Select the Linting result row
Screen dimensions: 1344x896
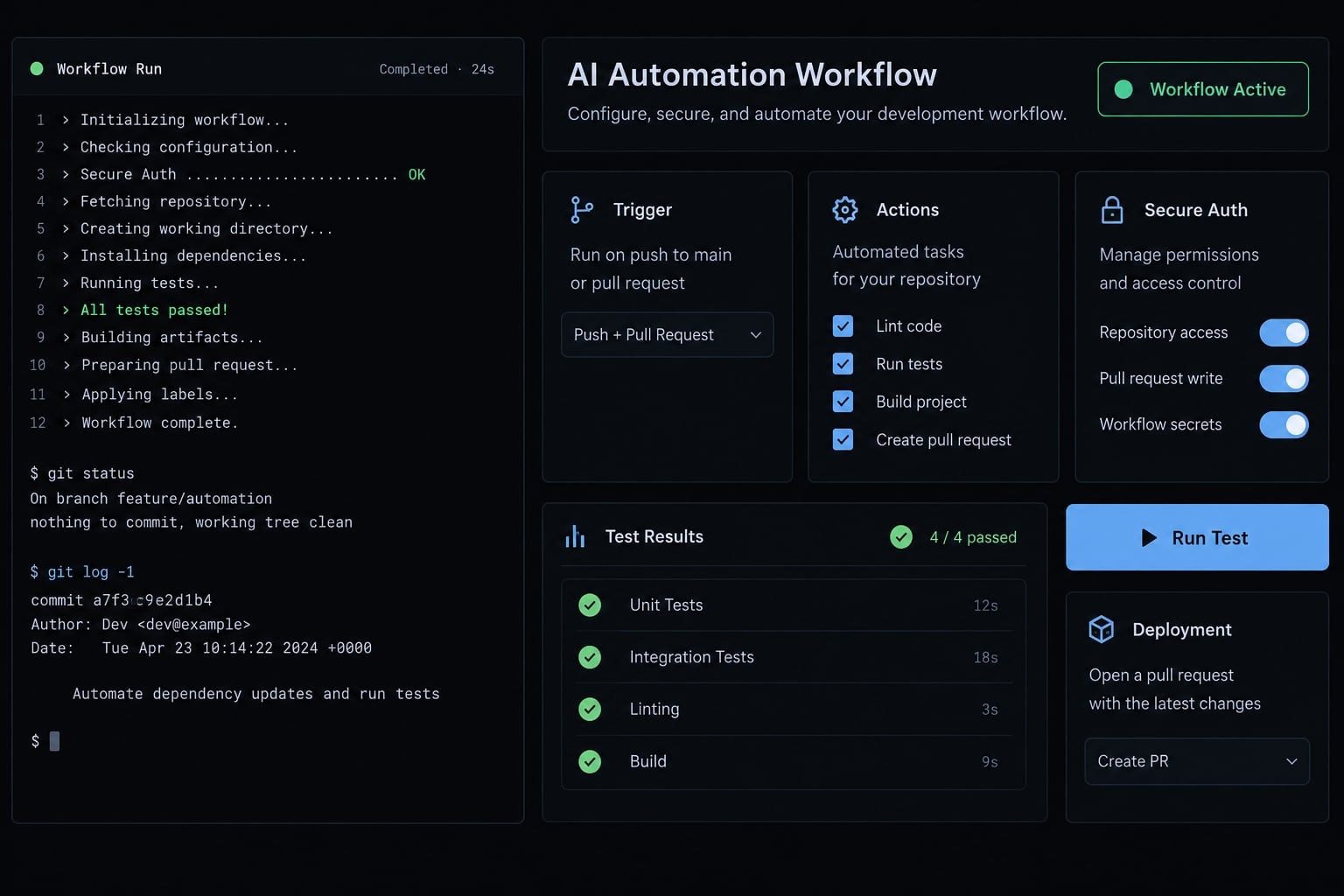point(794,709)
